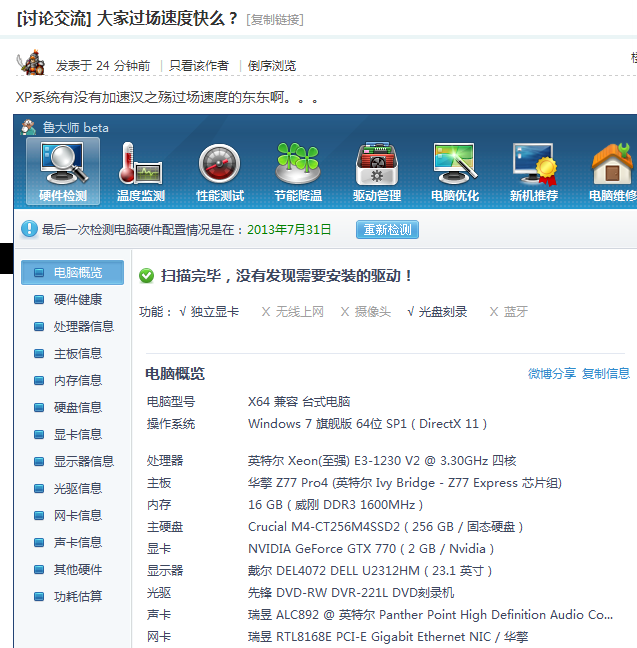Viewport: 637px width, 648px height.
Task: Open 功耗估算 in the sidebar
Action: pyautogui.click(x=77, y=596)
